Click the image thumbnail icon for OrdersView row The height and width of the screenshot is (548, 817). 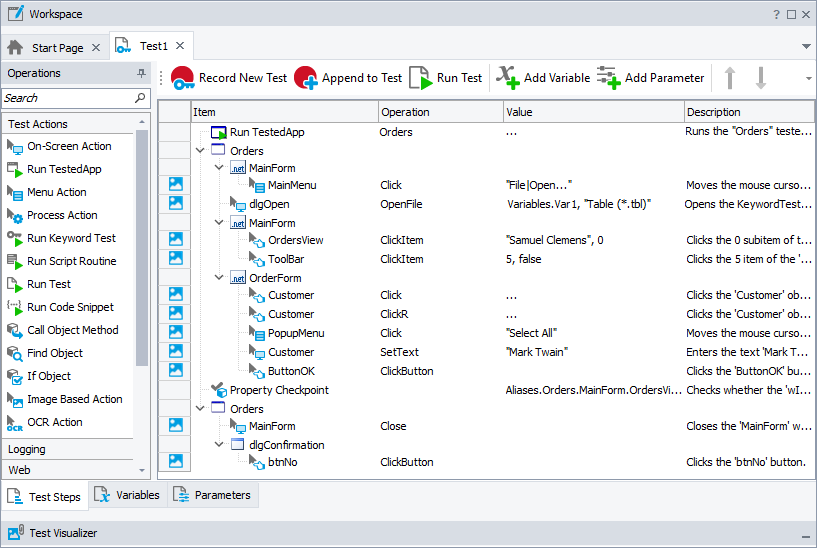pos(176,239)
